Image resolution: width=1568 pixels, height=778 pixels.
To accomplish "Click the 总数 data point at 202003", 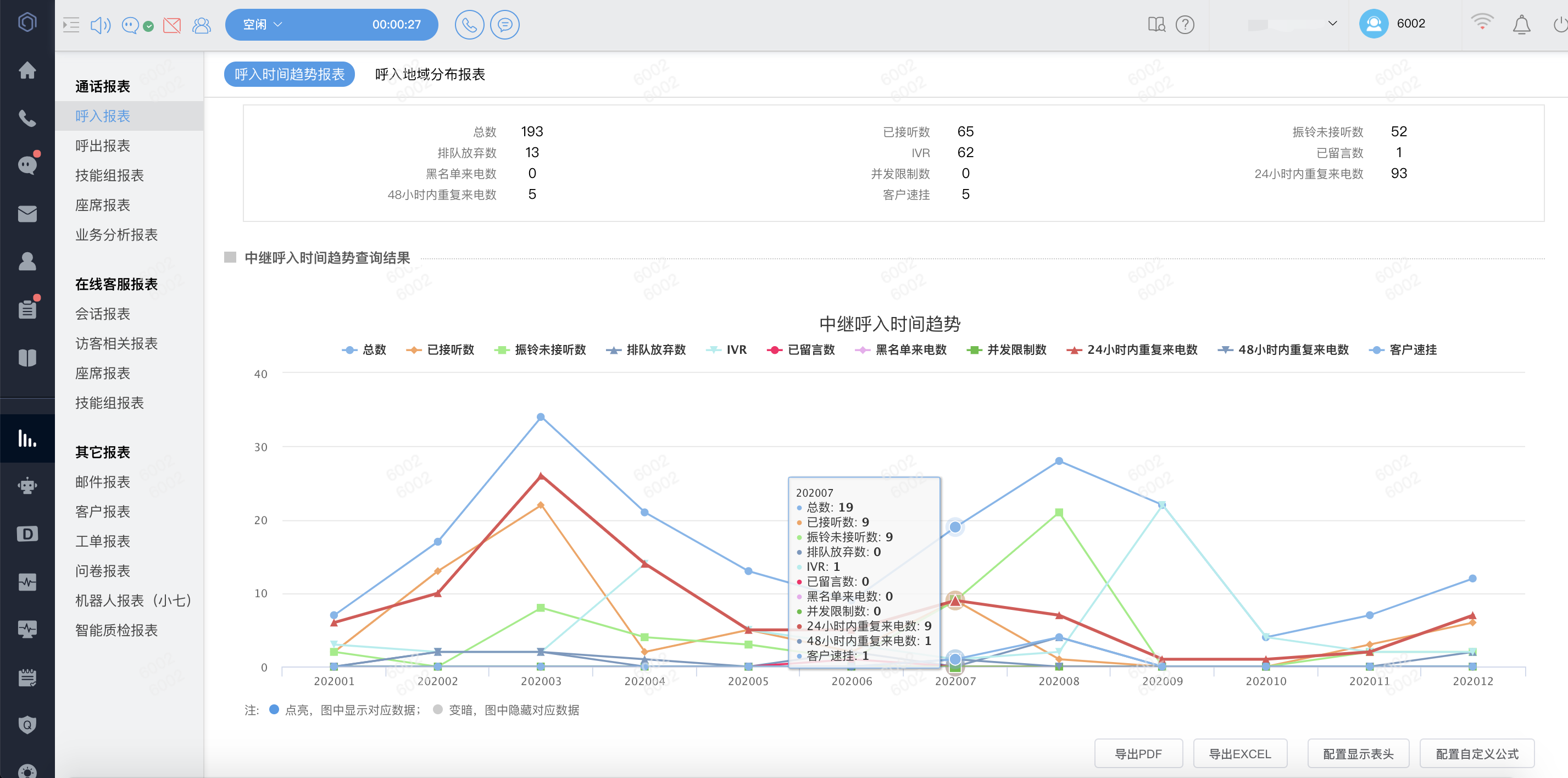I will (x=541, y=417).
